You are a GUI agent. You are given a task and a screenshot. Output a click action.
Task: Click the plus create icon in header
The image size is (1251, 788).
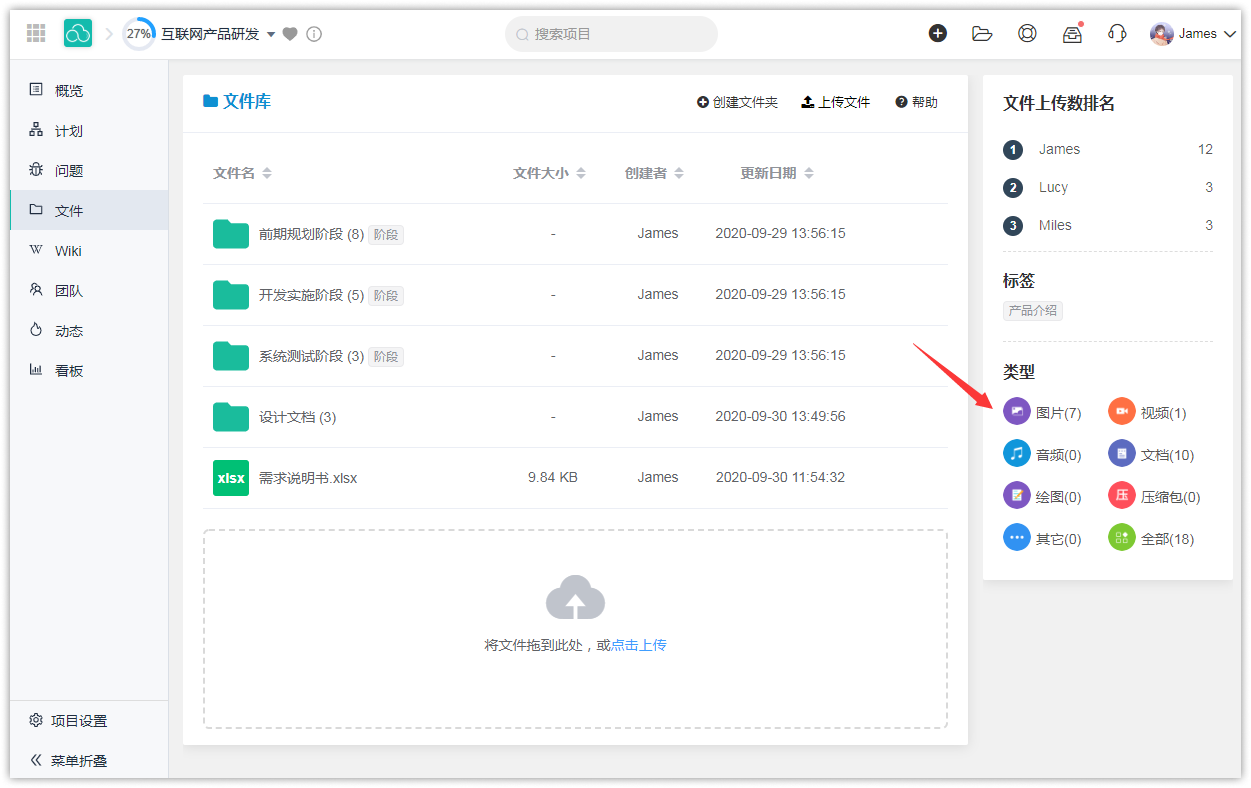938,33
